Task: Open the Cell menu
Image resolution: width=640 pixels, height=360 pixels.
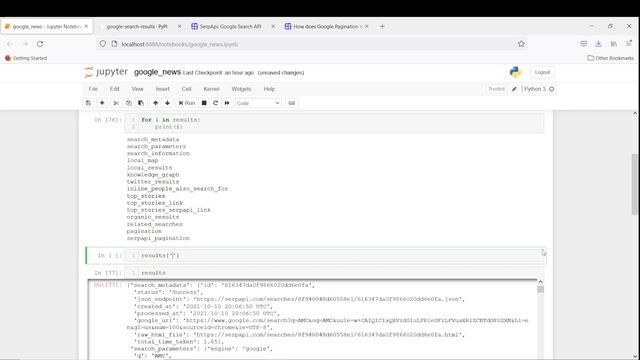Action: click(x=187, y=89)
